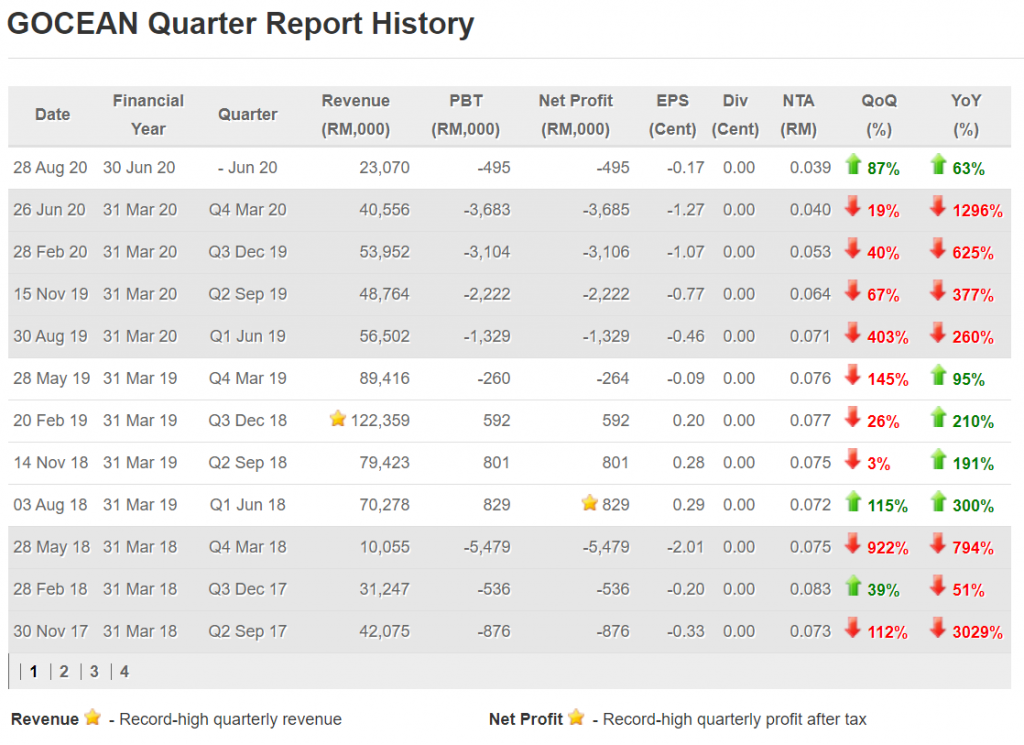Go to page 3 of report history
Screen dimensions: 1024x745
coord(94,671)
